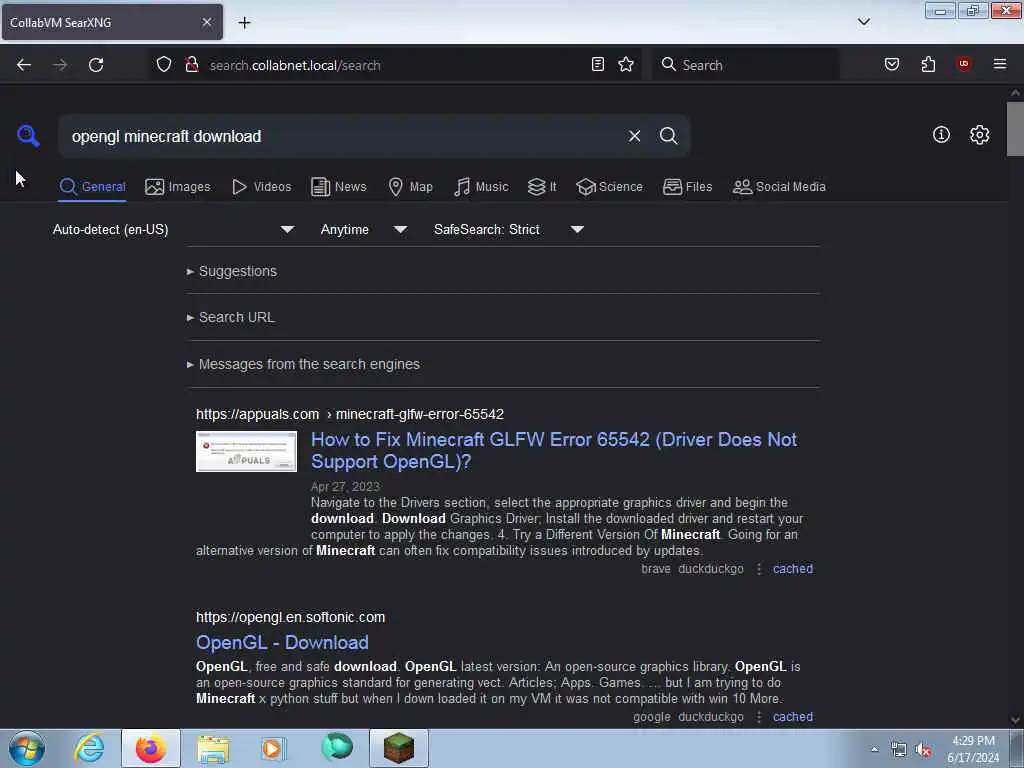Switch to the Social Media category
This screenshot has height=768, width=1024.
[779, 187]
